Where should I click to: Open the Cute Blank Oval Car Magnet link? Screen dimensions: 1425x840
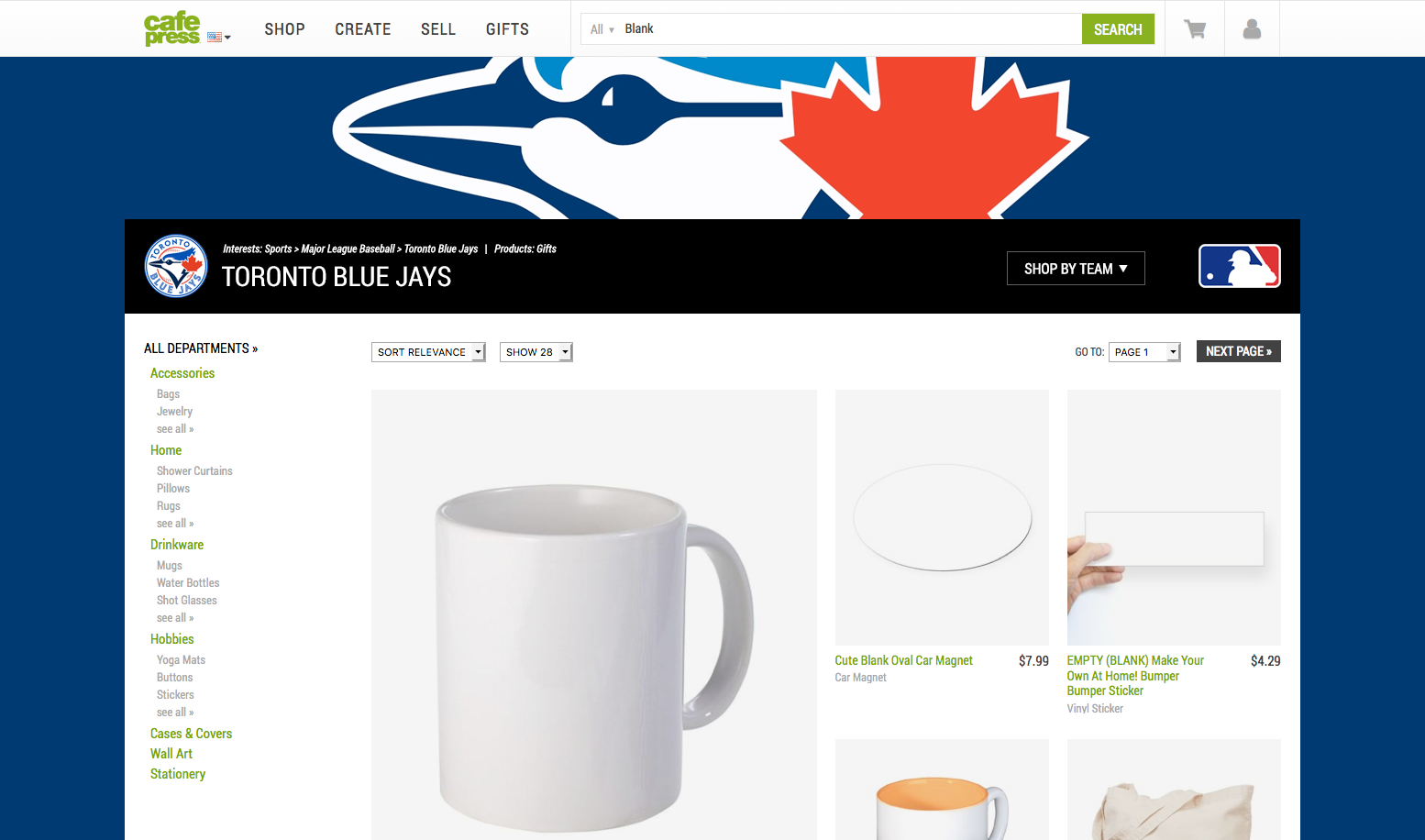point(903,660)
